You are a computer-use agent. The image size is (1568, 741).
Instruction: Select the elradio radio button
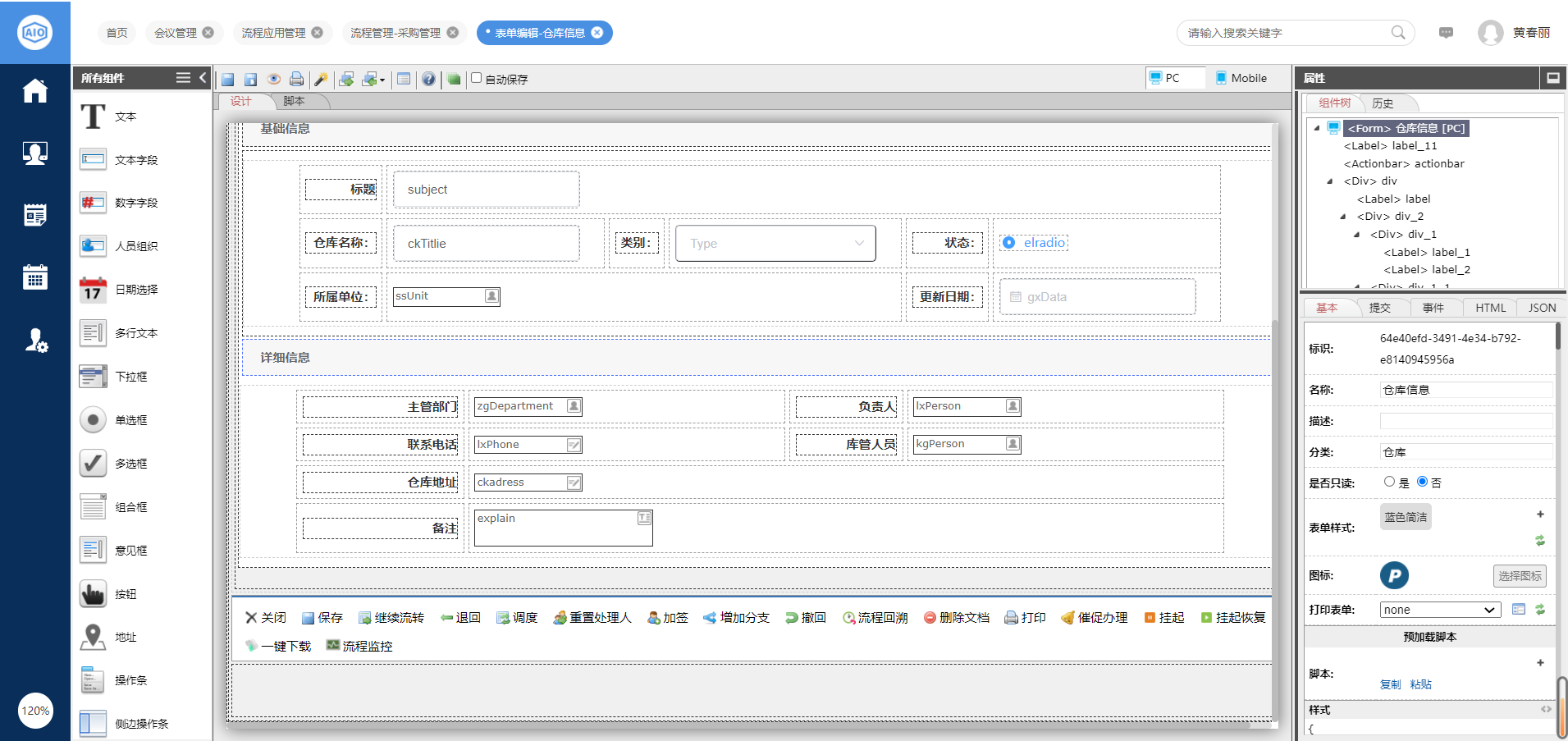[1009, 243]
